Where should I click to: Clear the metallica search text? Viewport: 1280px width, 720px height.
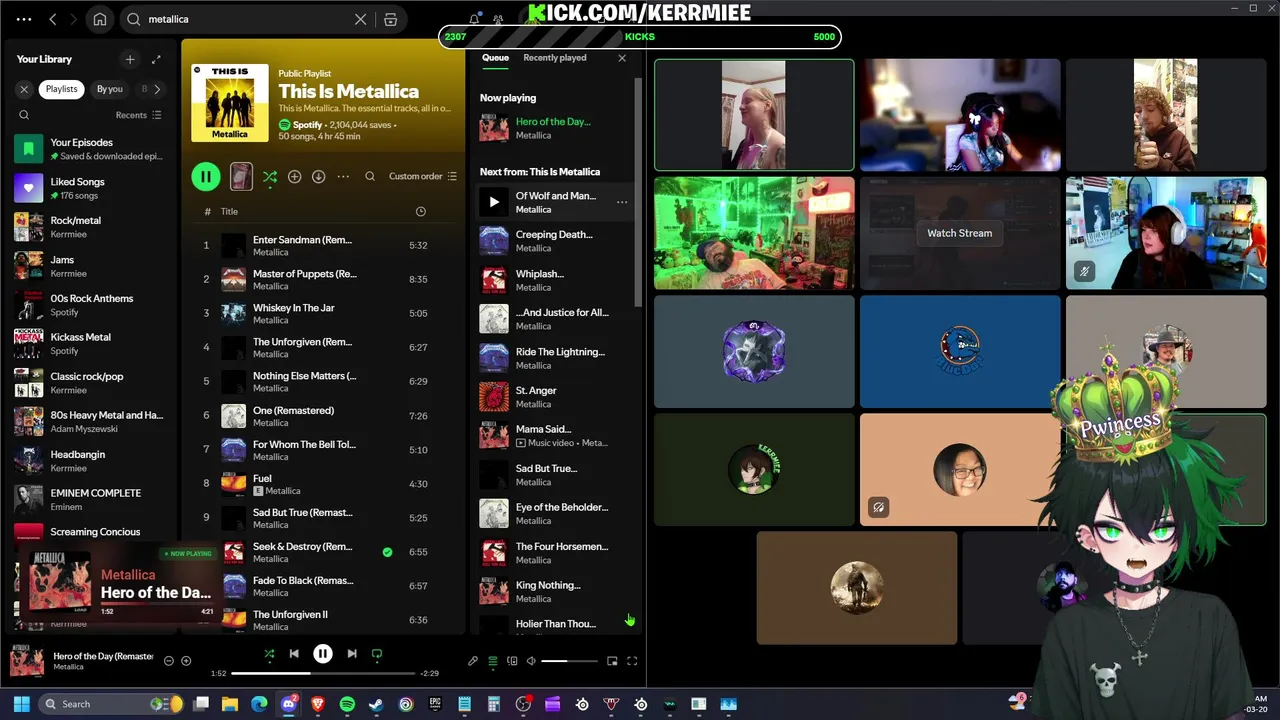coord(361,19)
